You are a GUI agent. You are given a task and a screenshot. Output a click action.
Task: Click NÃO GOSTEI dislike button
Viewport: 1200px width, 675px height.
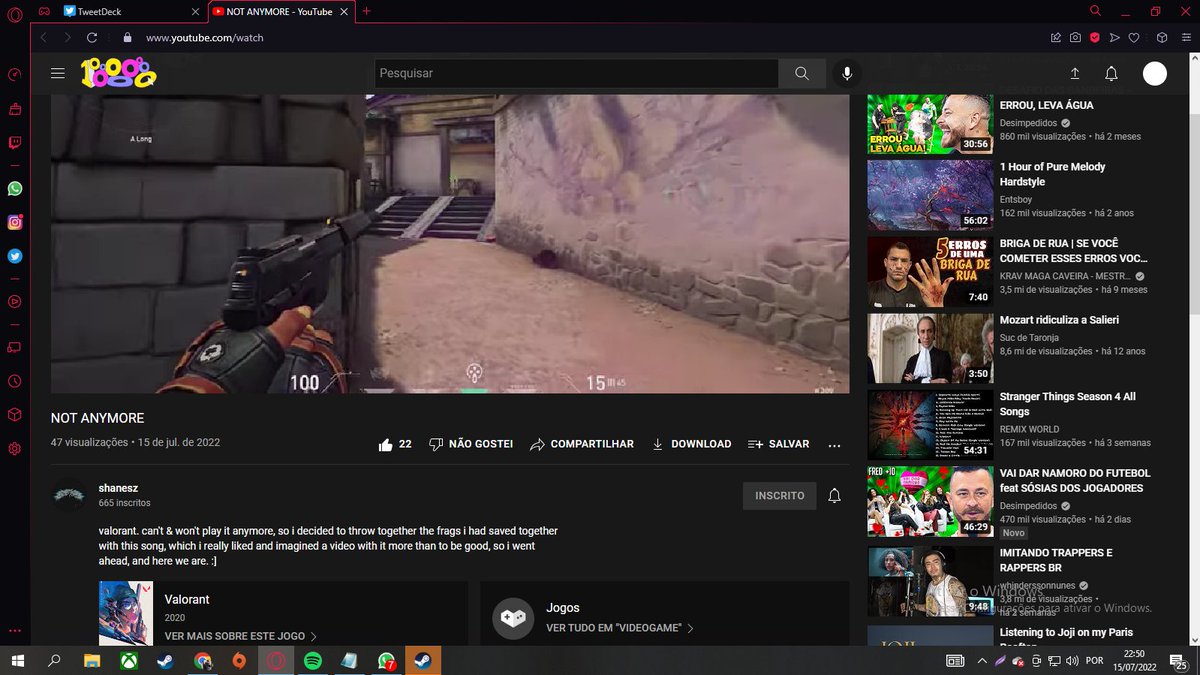pyautogui.click(x=471, y=444)
